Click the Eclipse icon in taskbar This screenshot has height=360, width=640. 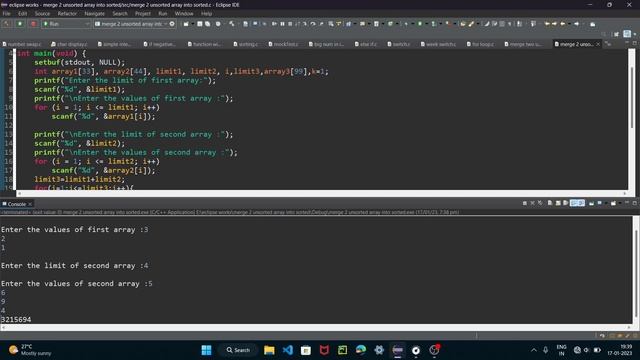click(x=398, y=350)
